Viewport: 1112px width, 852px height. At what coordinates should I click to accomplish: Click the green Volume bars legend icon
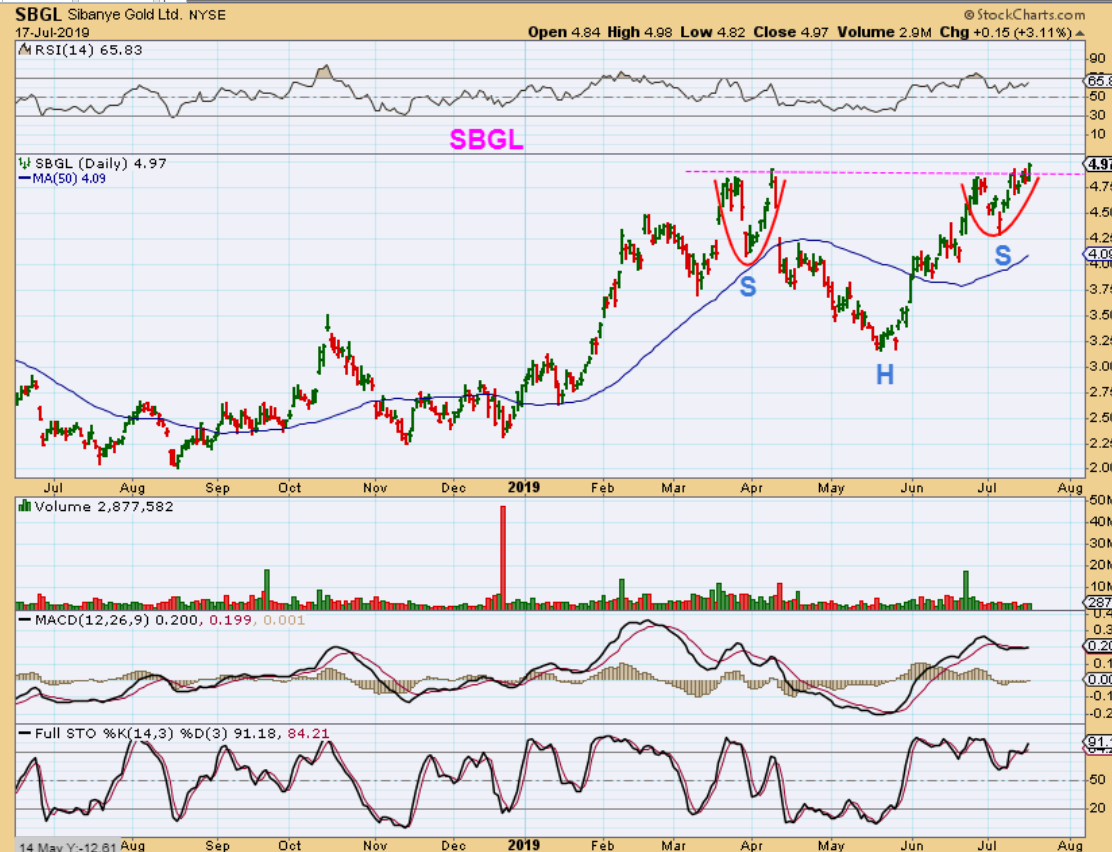point(22,507)
